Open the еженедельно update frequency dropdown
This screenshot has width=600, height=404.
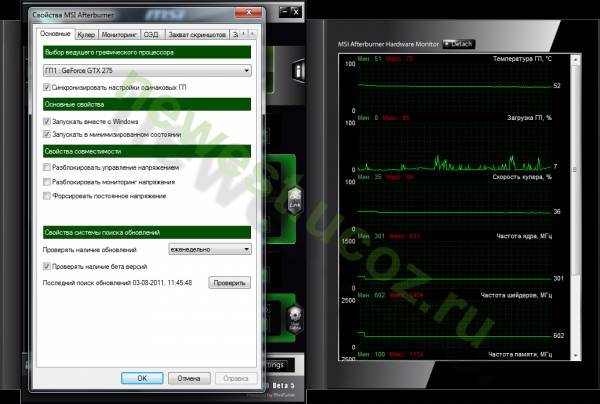[210, 249]
